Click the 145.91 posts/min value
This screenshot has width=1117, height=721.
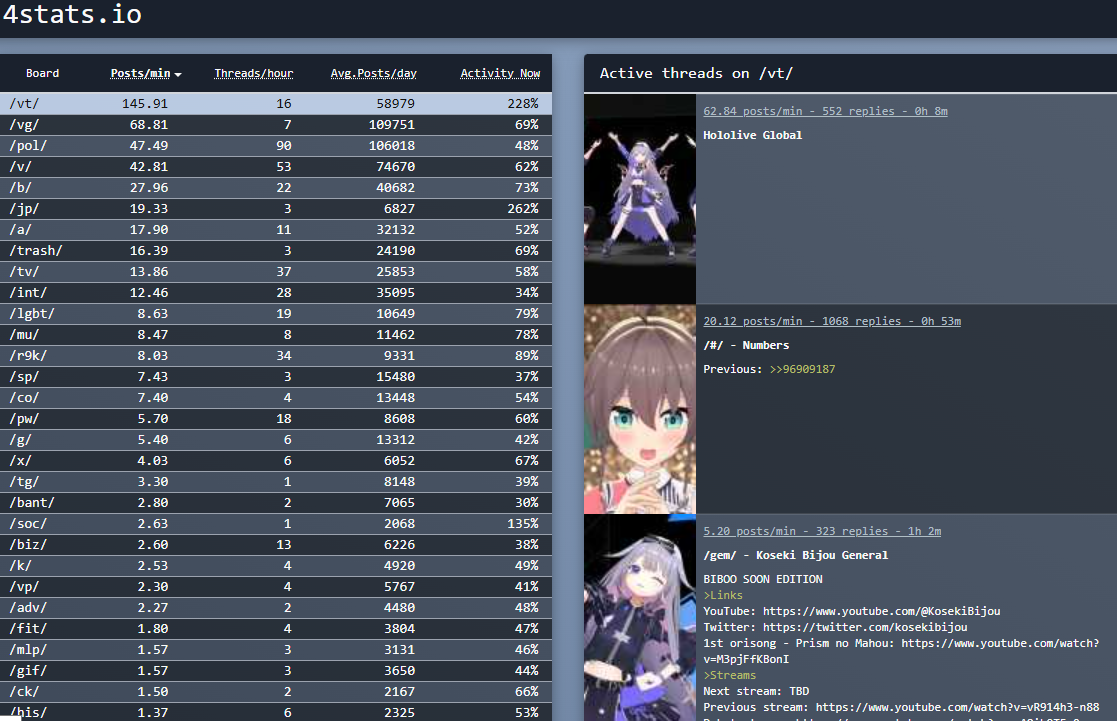click(145, 103)
